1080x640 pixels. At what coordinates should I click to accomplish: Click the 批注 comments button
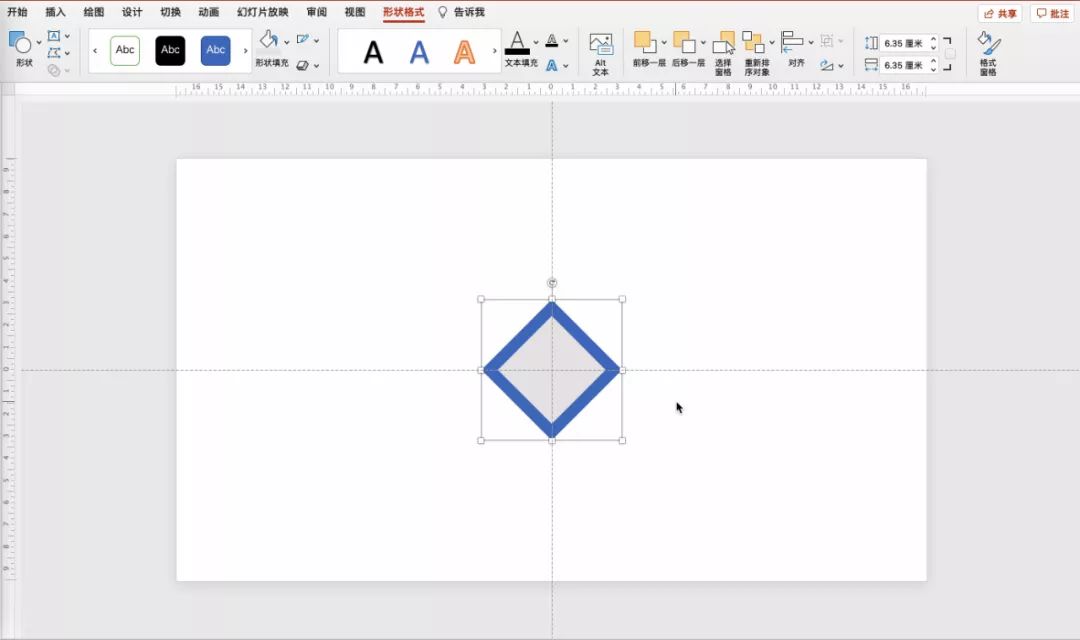tap(1052, 13)
